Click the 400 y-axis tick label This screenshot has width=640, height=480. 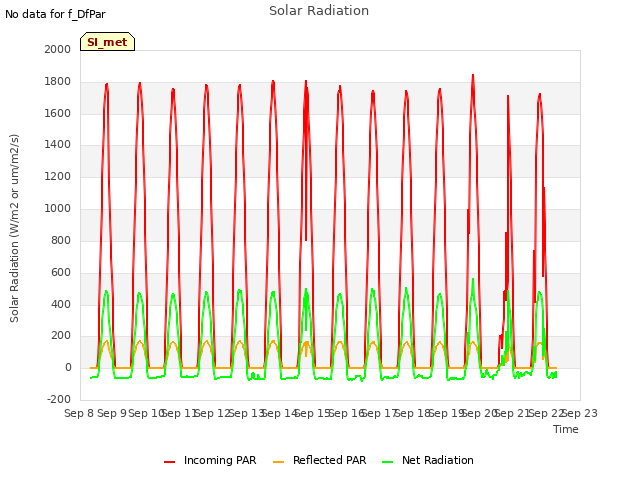pos(61,304)
